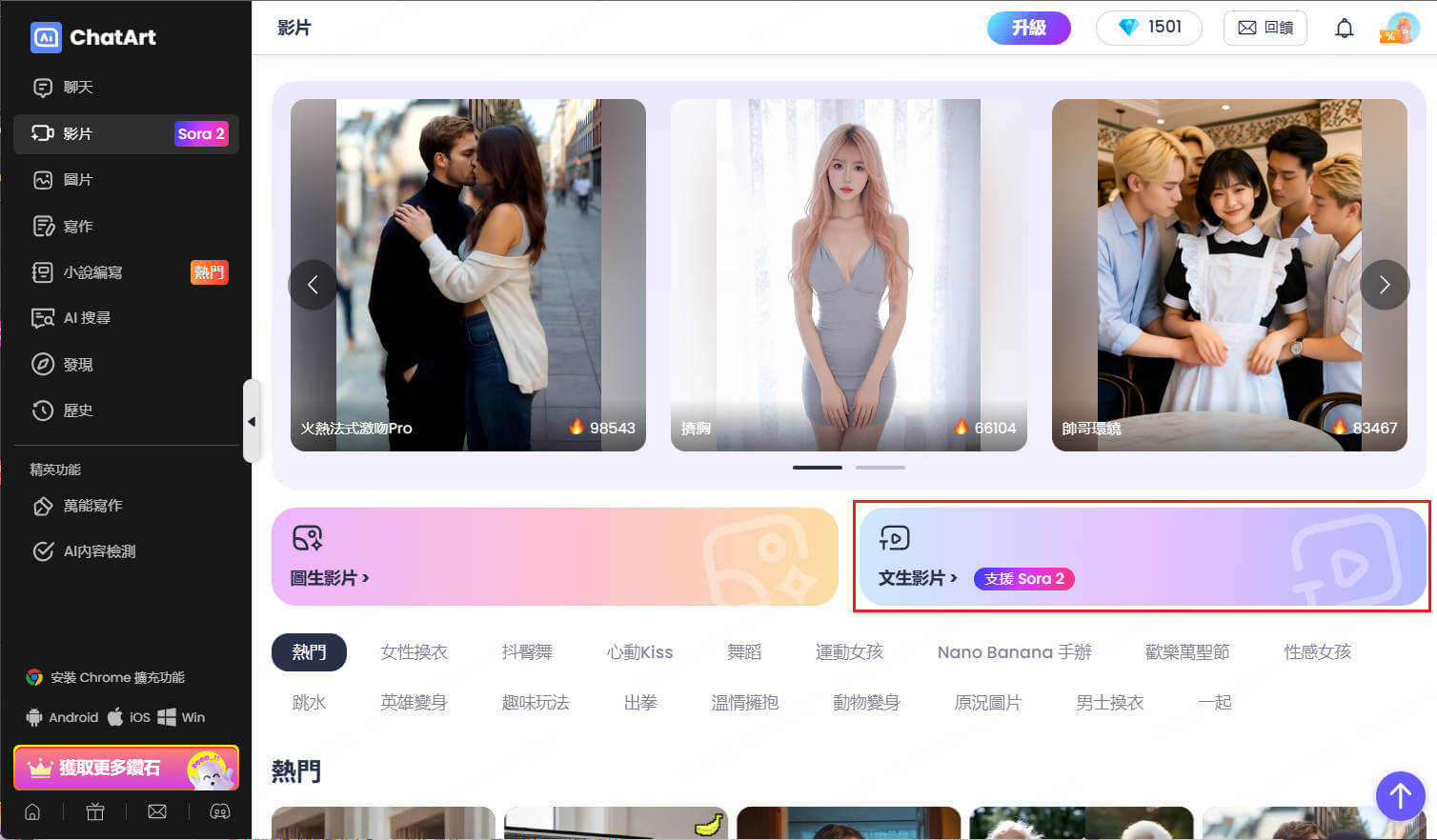Viewport: 1437px width, 840px height.
Task: Collapse the sidebar with the arrow handle
Action: click(252, 421)
